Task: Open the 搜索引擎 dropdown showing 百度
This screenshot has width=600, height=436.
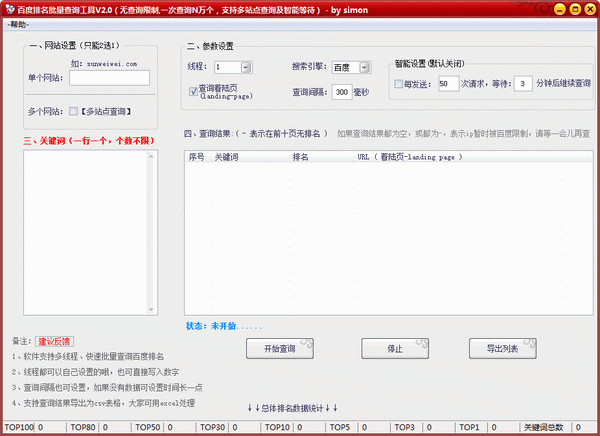Action: pos(364,68)
